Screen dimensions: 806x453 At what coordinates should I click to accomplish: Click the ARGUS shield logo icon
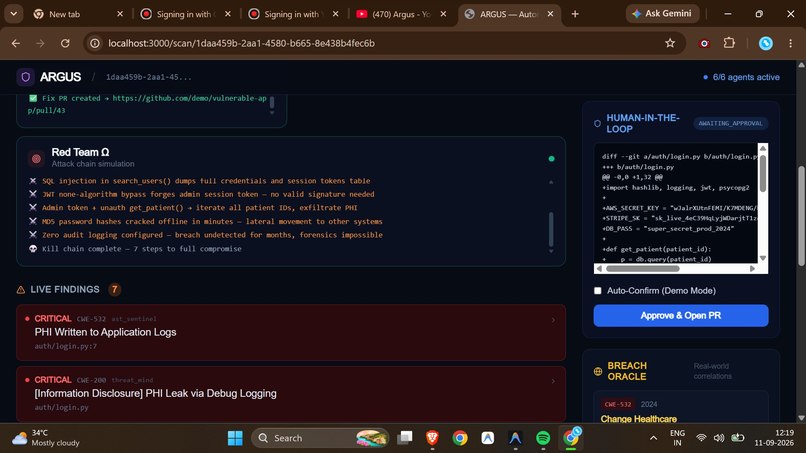[x=25, y=77]
